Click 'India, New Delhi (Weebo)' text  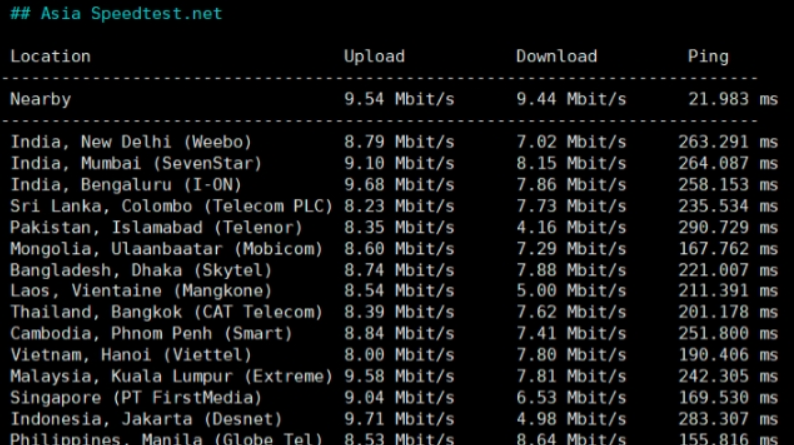click(131, 142)
